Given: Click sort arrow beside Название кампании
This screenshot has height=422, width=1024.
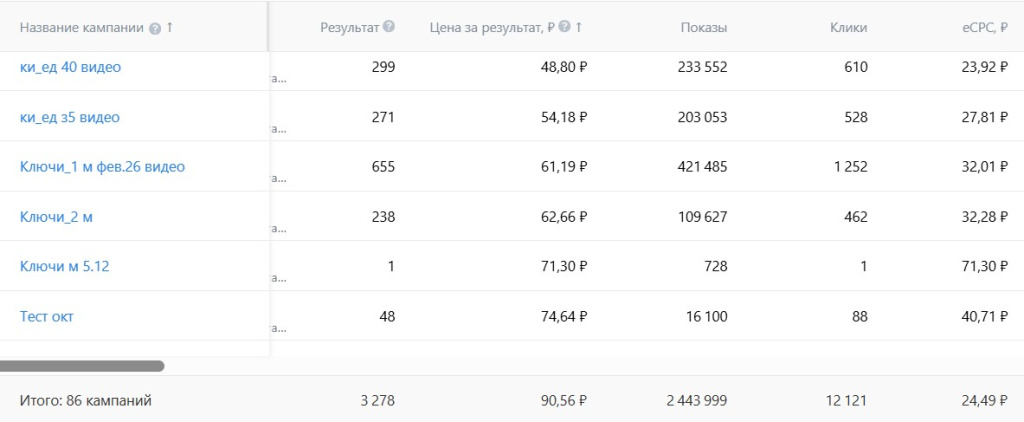Looking at the screenshot, I should pos(170,27).
